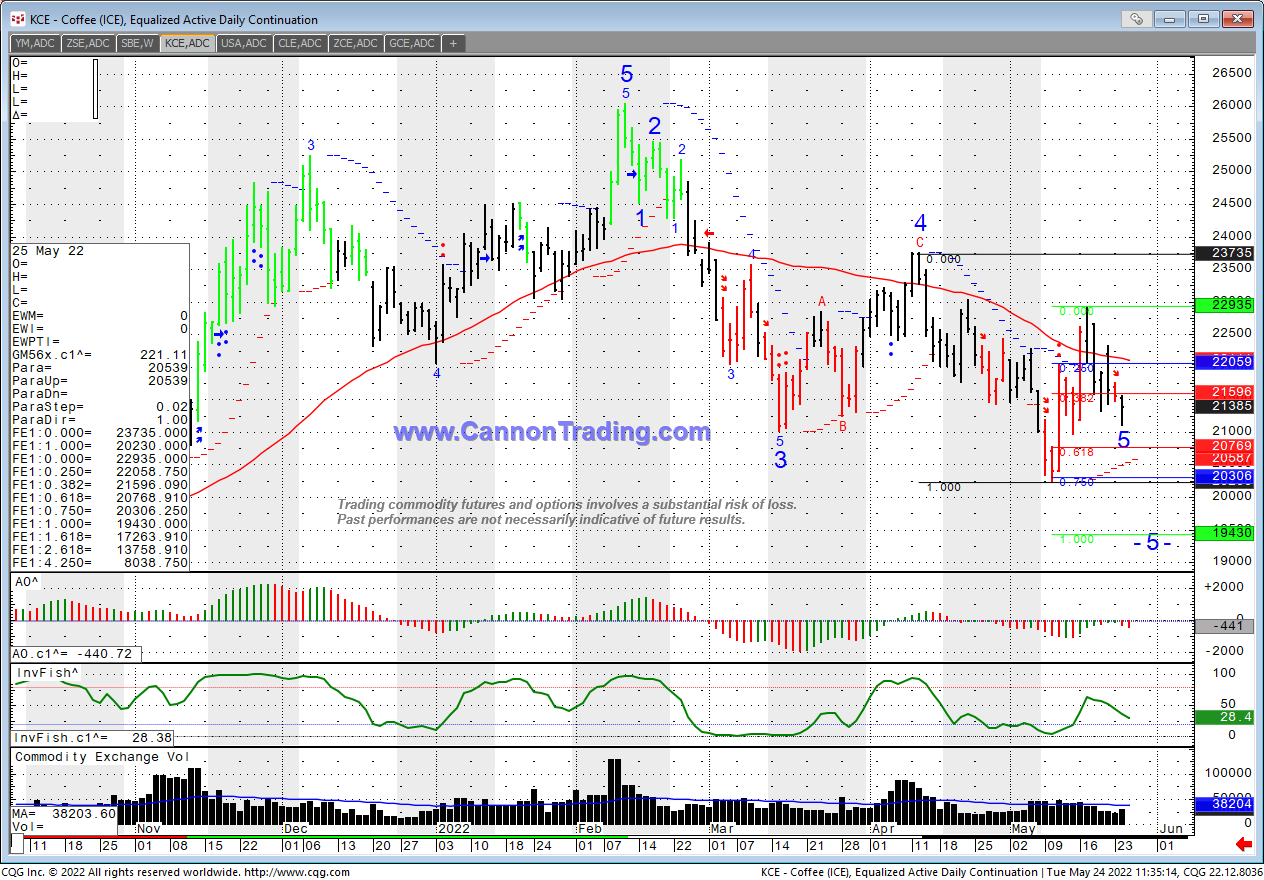Click the CQG app icon in title bar
This screenshot has height=880, width=1264.
coord(17,19)
